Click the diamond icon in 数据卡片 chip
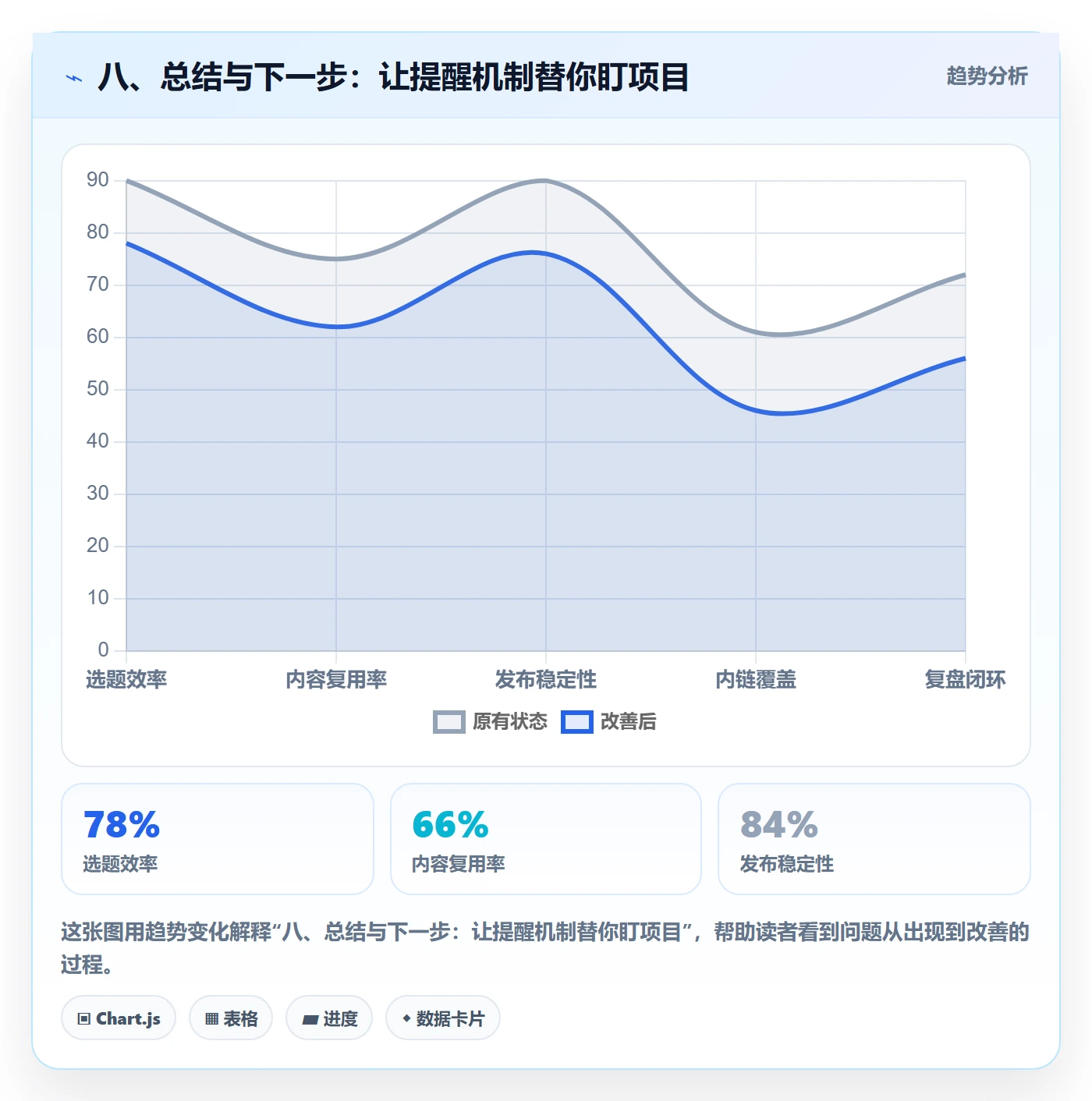The image size is (1092, 1101). 406,1018
